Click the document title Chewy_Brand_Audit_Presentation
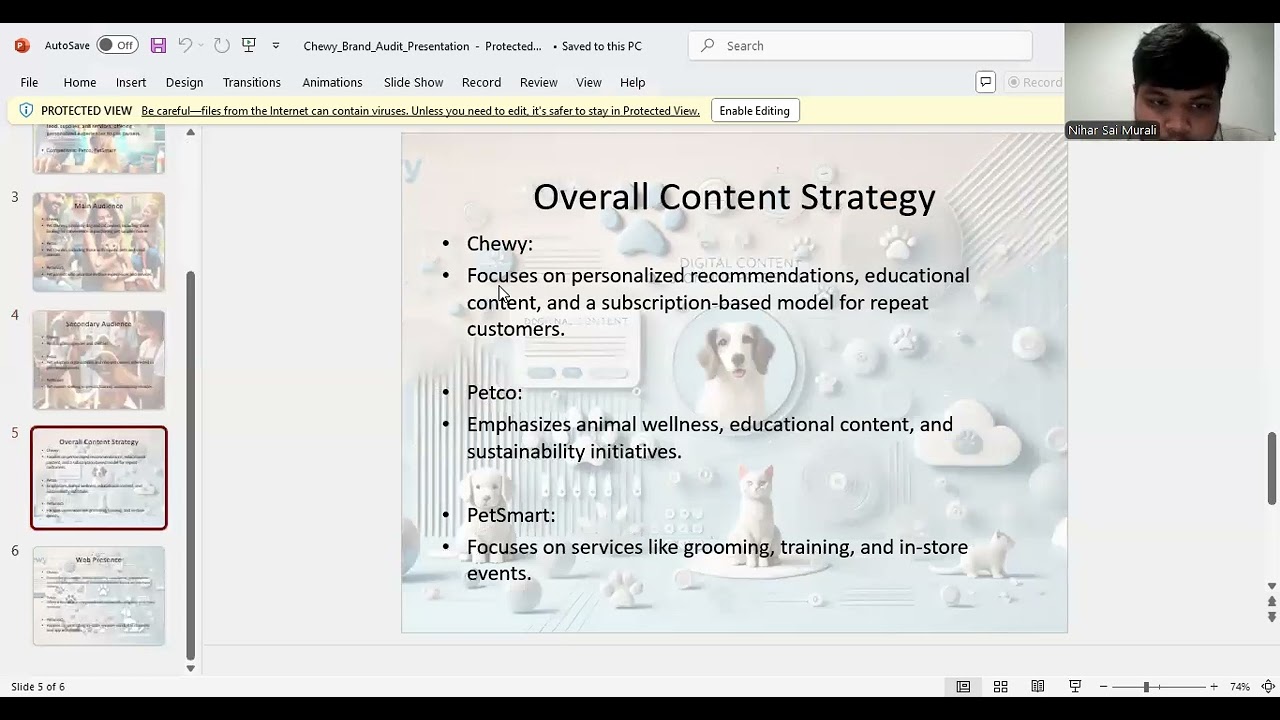The image size is (1280, 720). pos(386,46)
